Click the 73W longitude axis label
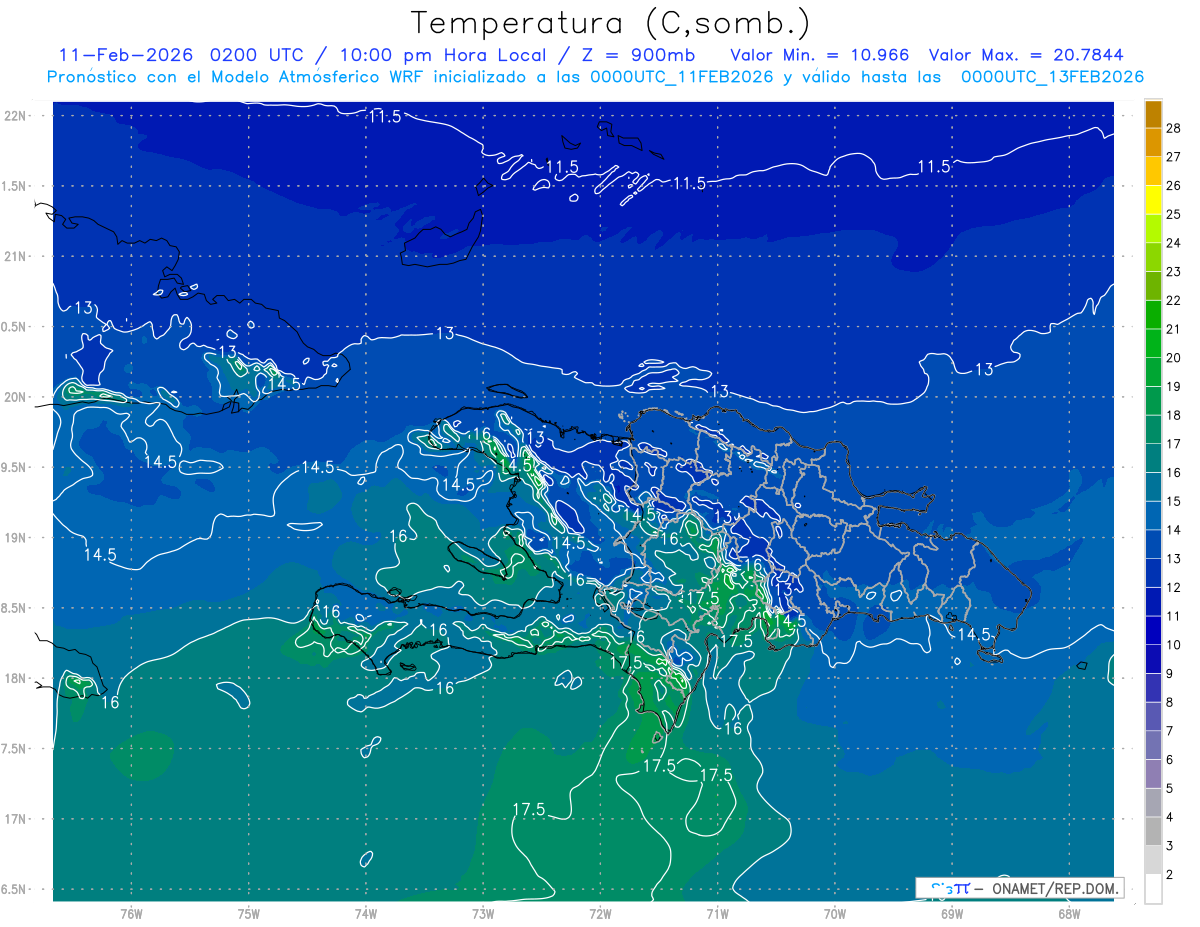Screen dimensions: 1200x927 [x=483, y=913]
